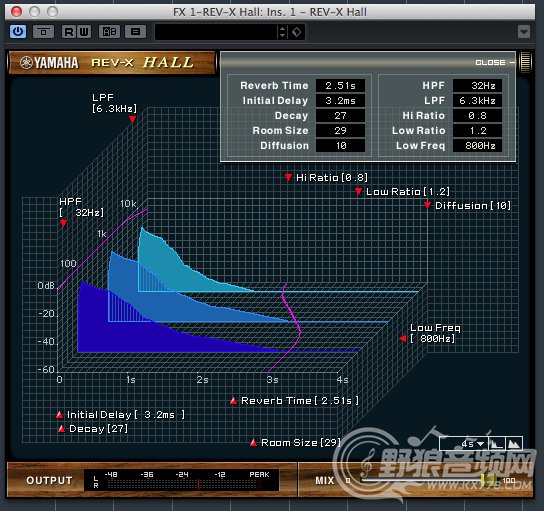The width and height of the screenshot is (544, 511).
Task: Click the preset up/down stepper arrows
Action: [x=282, y=32]
